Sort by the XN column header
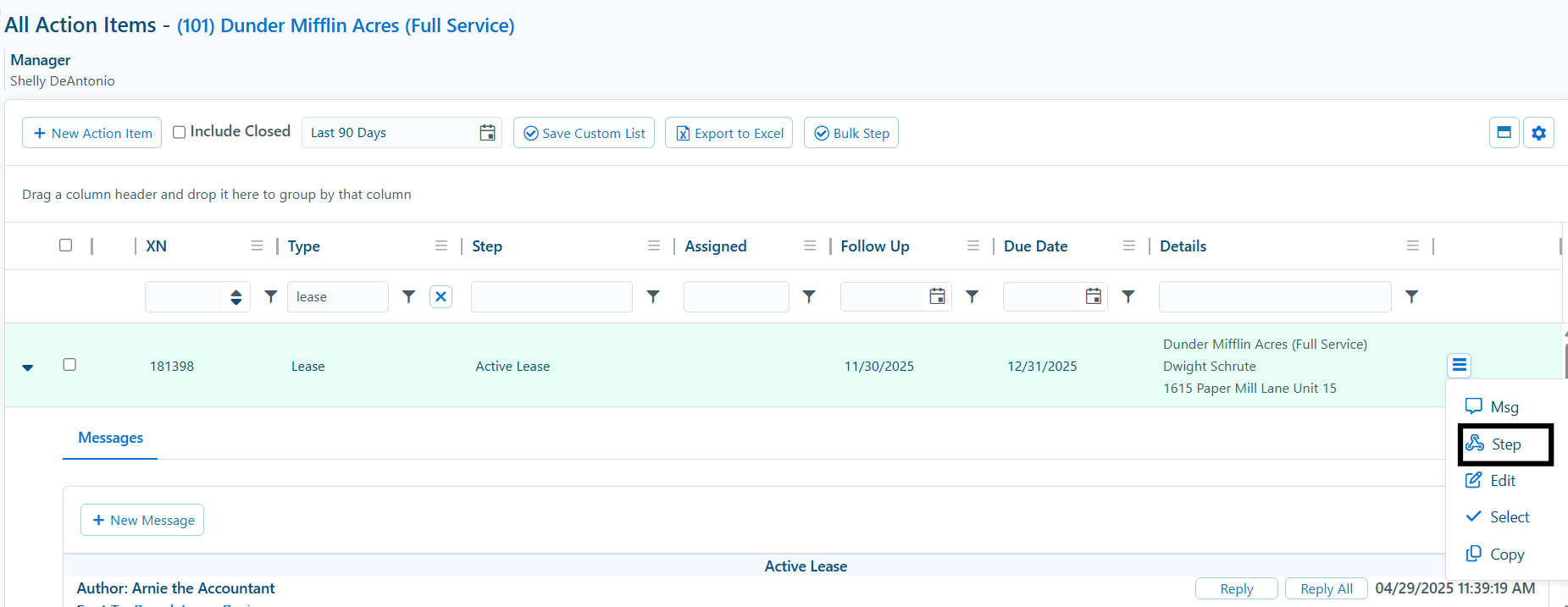 pos(156,246)
